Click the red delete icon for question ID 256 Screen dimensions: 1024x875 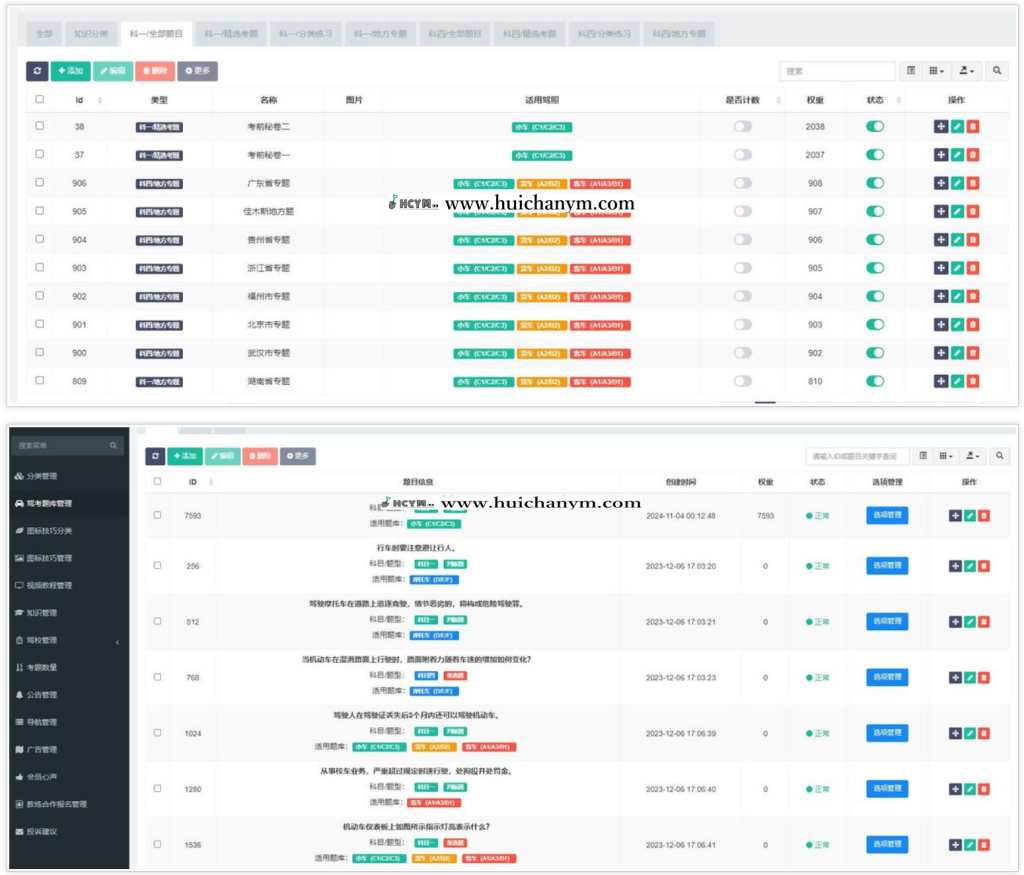coord(984,566)
